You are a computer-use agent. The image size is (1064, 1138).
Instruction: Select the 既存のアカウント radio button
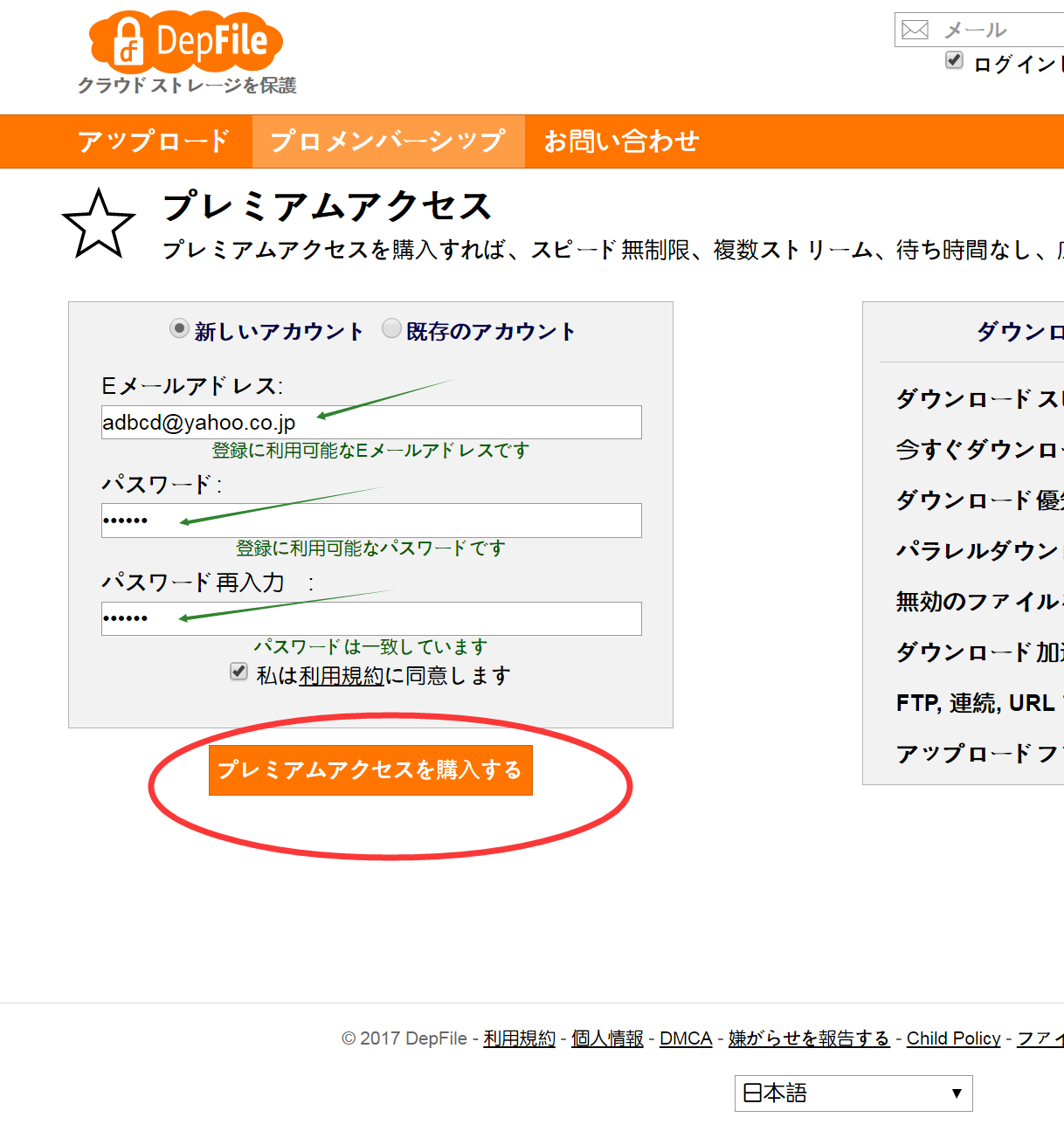pyautogui.click(x=391, y=328)
